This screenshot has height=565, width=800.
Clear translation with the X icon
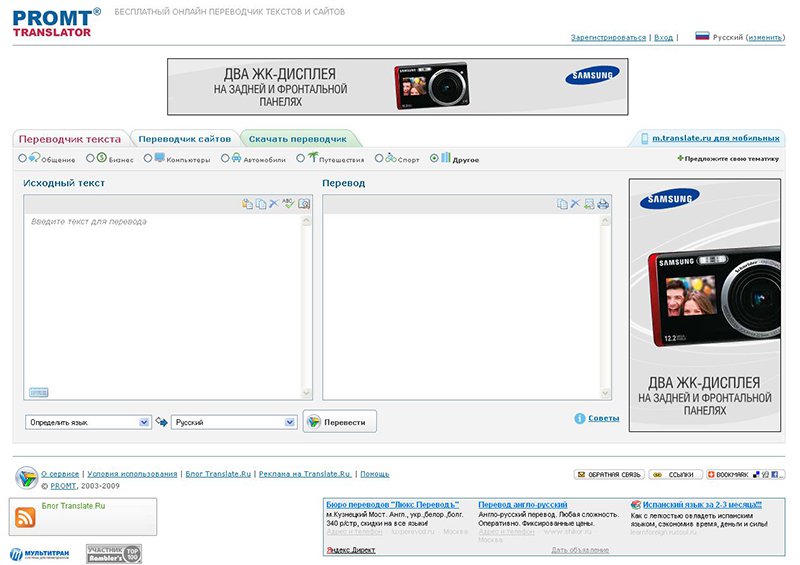[575, 204]
